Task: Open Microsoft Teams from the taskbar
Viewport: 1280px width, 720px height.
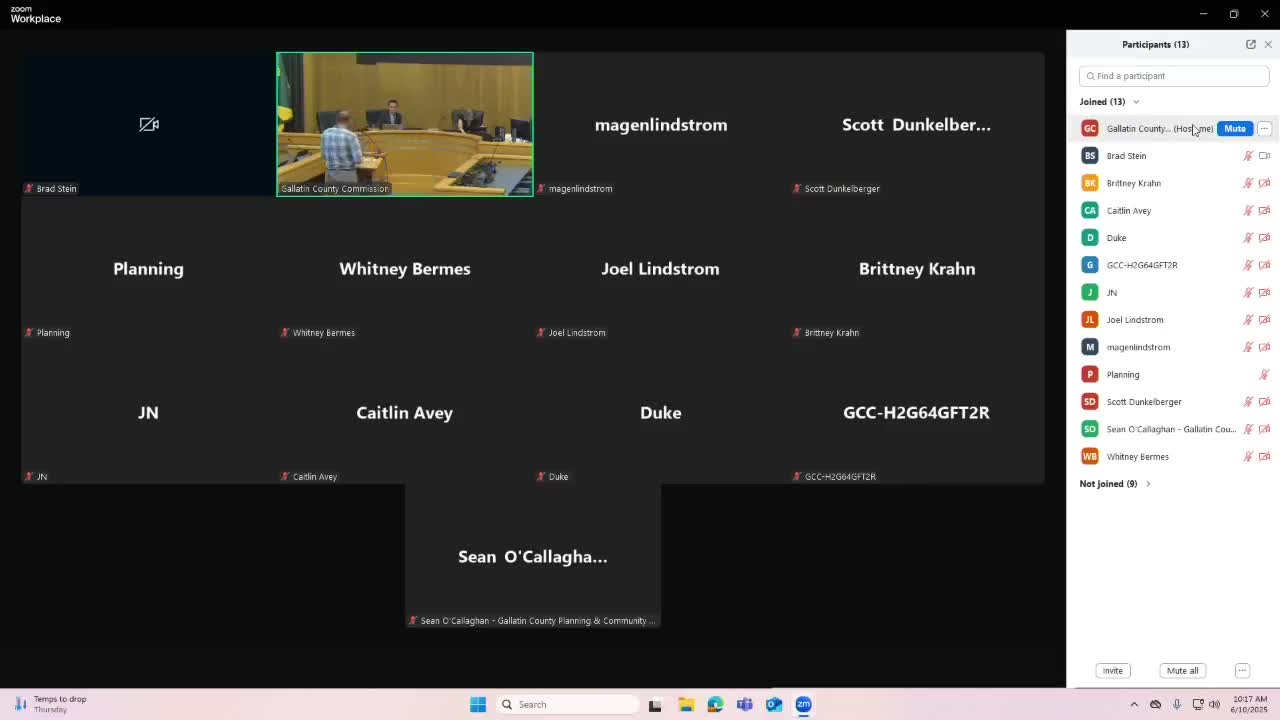Action: tap(745, 705)
